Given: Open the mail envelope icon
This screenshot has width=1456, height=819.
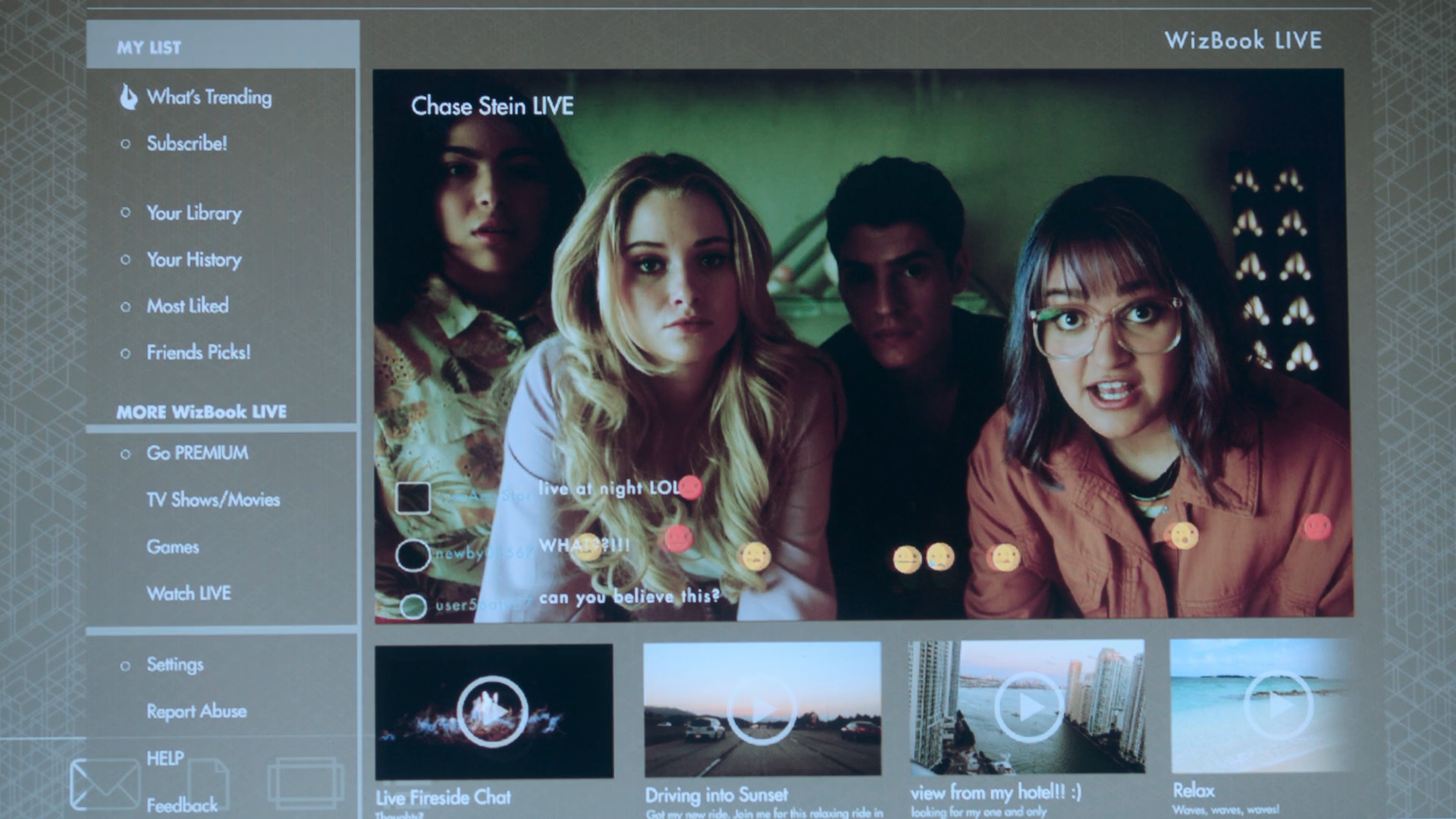Looking at the screenshot, I should click(x=104, y=784).
